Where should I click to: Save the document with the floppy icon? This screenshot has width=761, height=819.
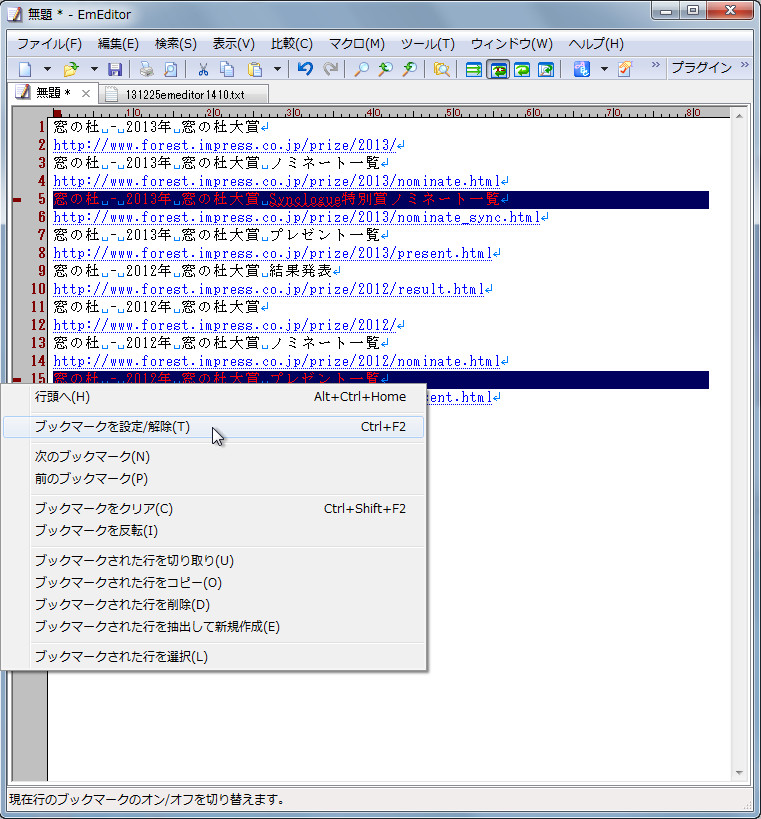(115, 69)
